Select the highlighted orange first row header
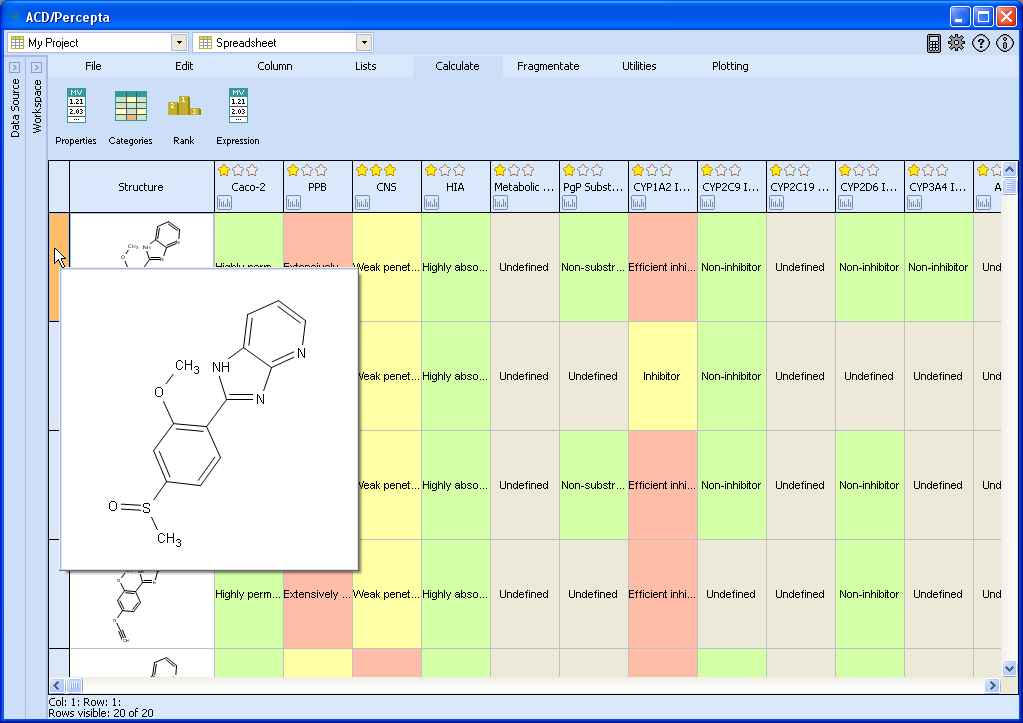1023x723 pixels. click(x=59, y=267)
